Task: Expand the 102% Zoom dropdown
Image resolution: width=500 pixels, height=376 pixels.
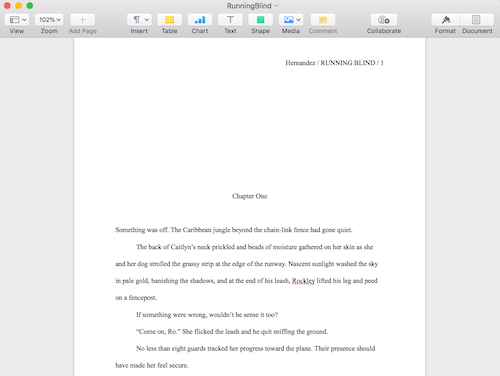Action: pyautogui.click(x=49, y=20)
